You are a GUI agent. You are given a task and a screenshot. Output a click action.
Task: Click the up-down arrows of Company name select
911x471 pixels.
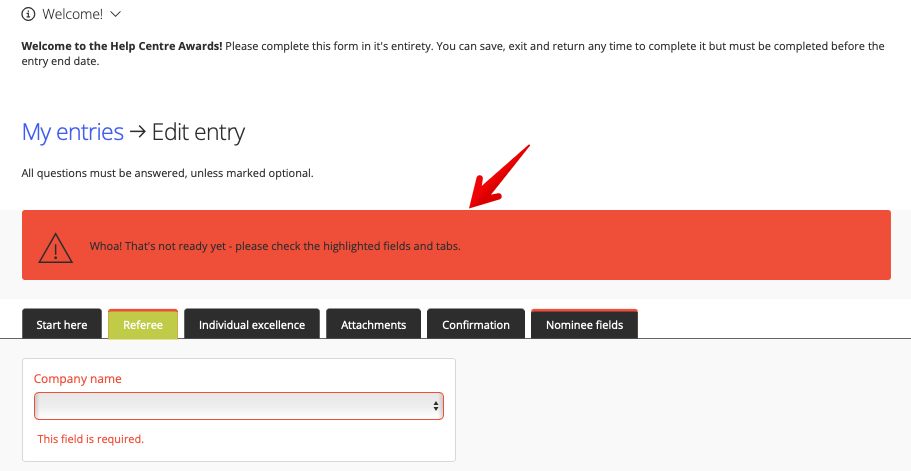tap(435, 406)
